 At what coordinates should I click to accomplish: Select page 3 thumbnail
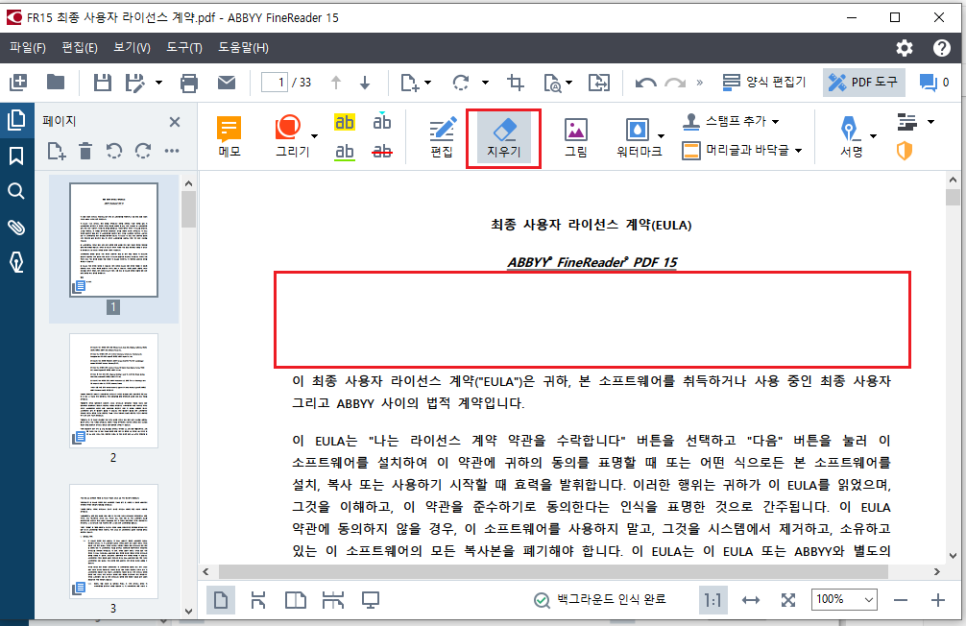(x=113, y=541)
